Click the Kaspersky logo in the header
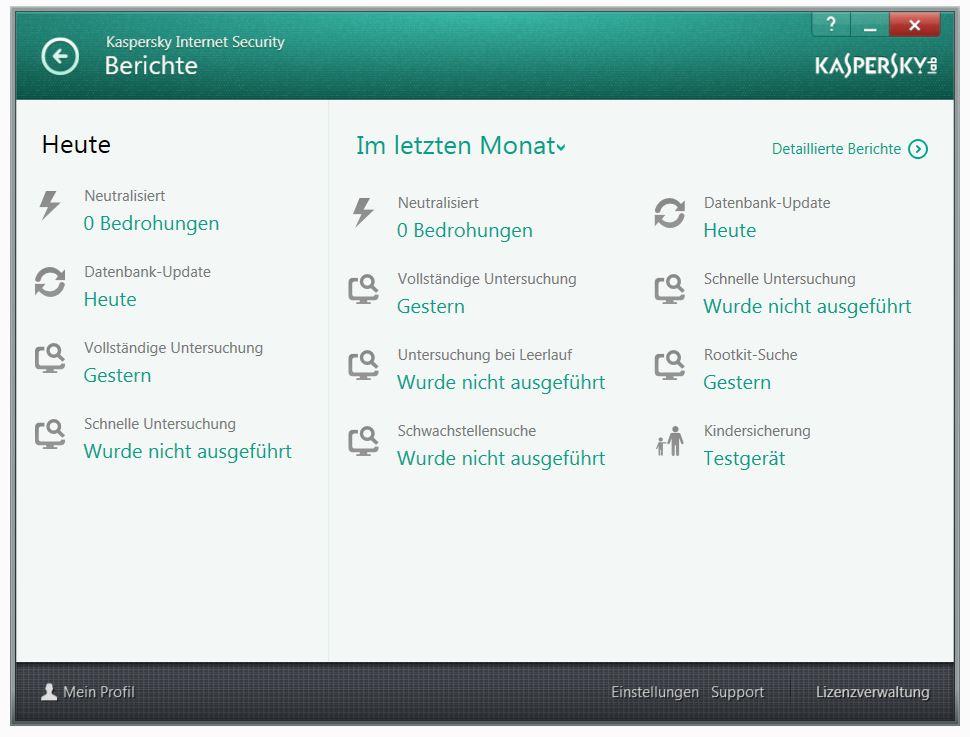Viewport: 970px width, 737px height. [x=876, y=66]
